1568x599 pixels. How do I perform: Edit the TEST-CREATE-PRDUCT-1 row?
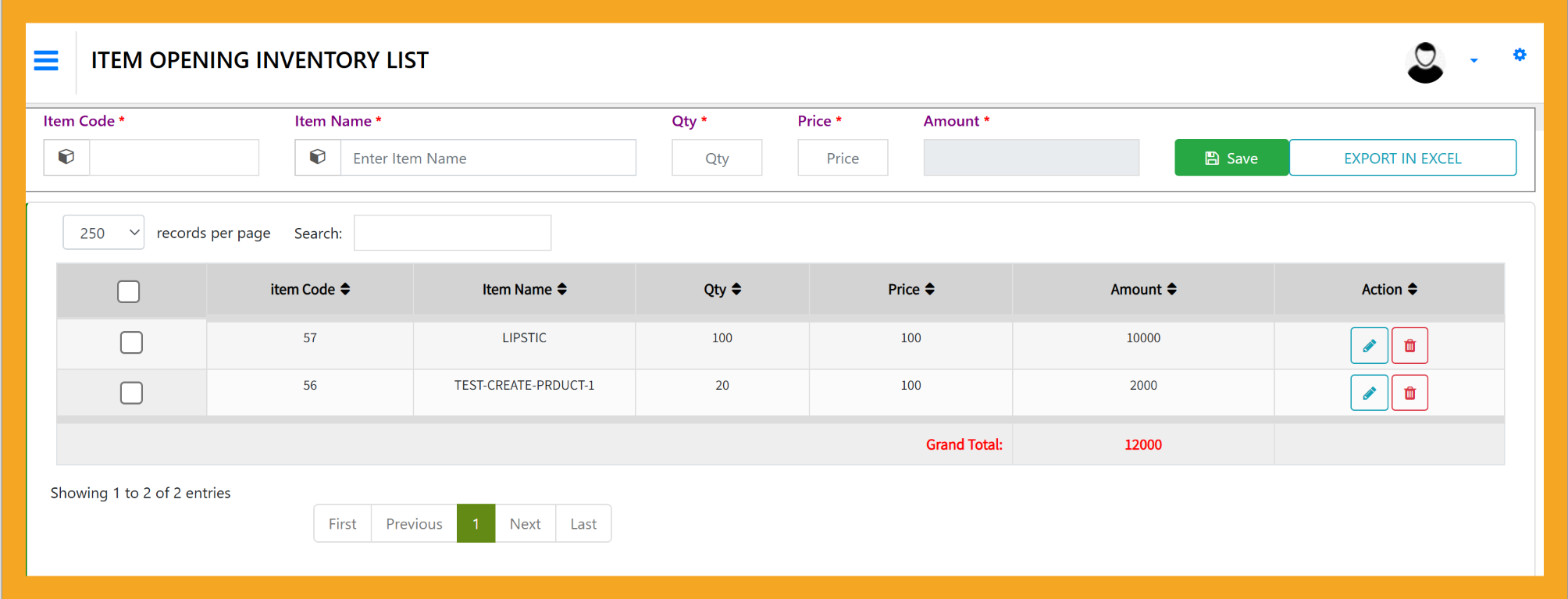coord(1369,393)
